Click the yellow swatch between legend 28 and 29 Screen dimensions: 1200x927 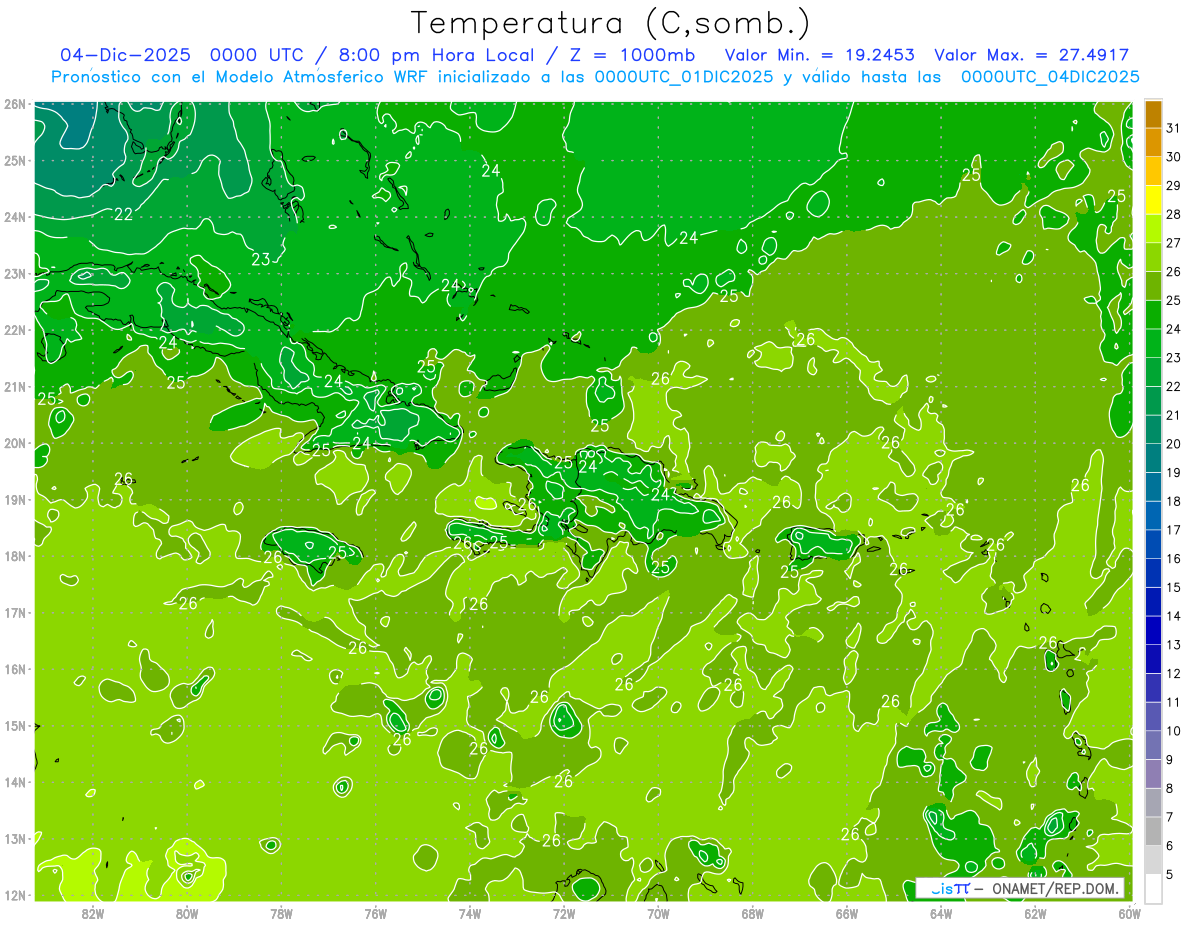(x=1153, y=200)
